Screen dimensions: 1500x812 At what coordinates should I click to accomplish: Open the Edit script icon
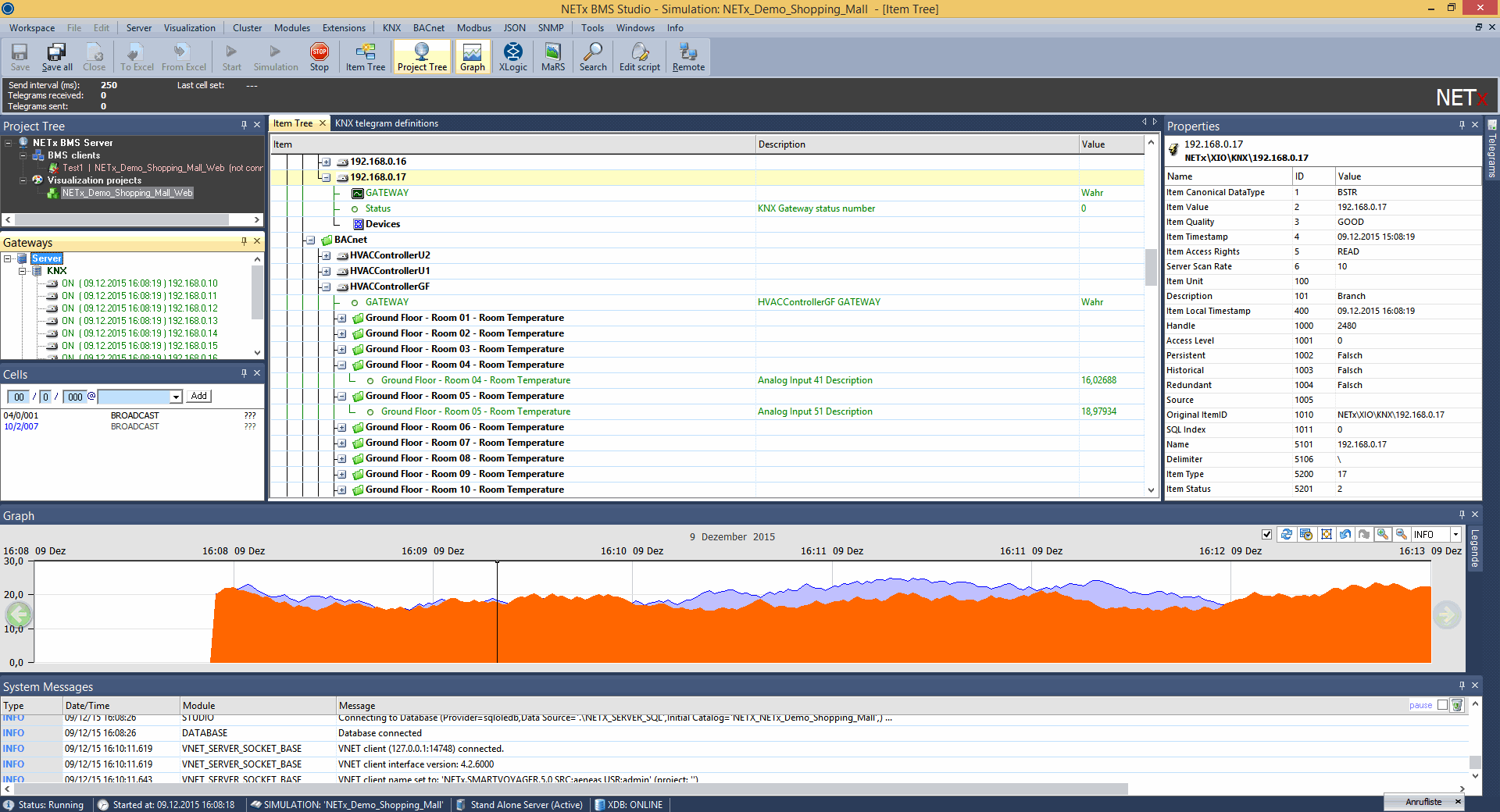tap(640, 57)
